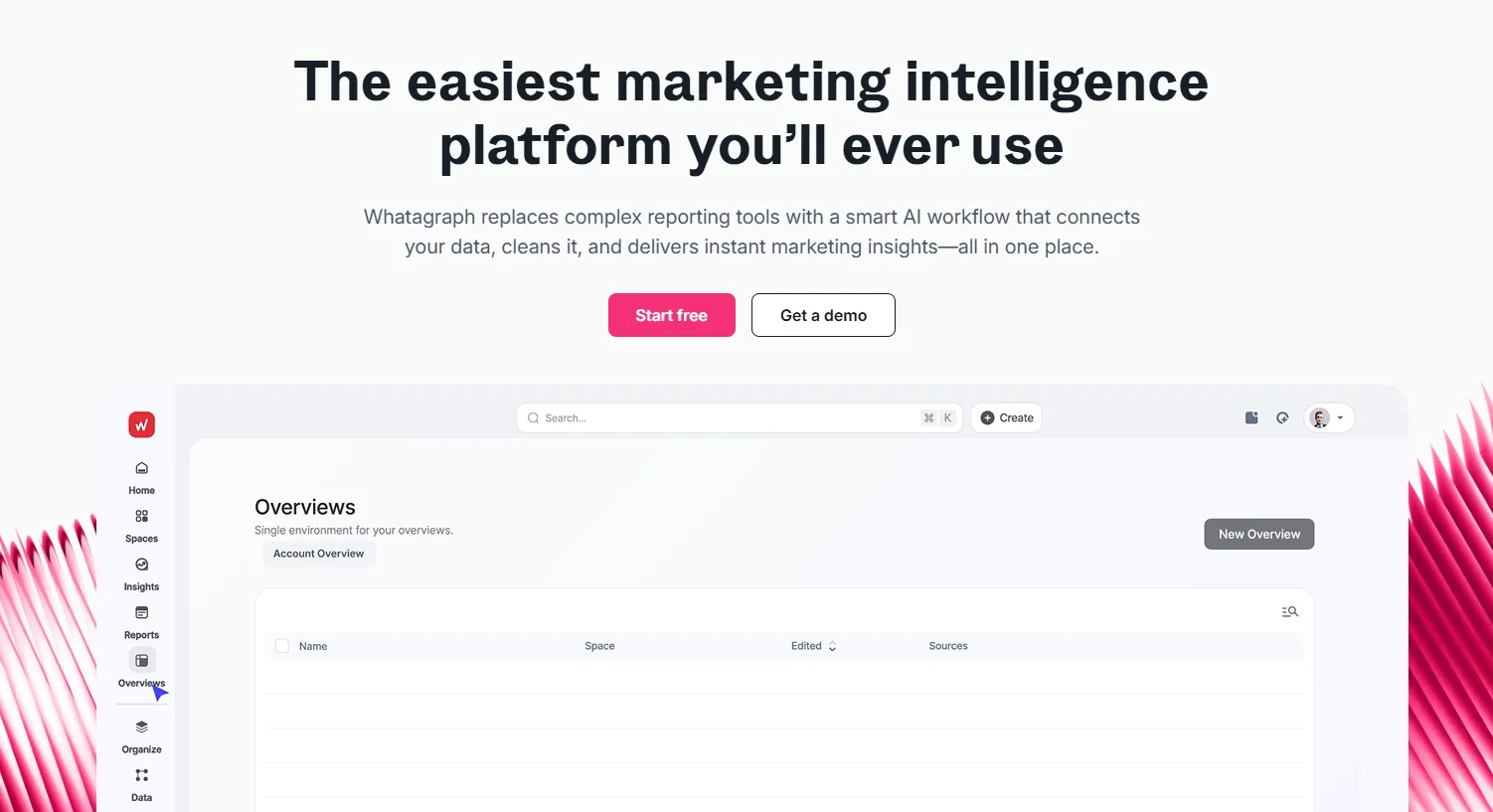This screenshot has width=1493, height=812.
Task: Go to Reports via sidebar icon
Action: [141, 612]
